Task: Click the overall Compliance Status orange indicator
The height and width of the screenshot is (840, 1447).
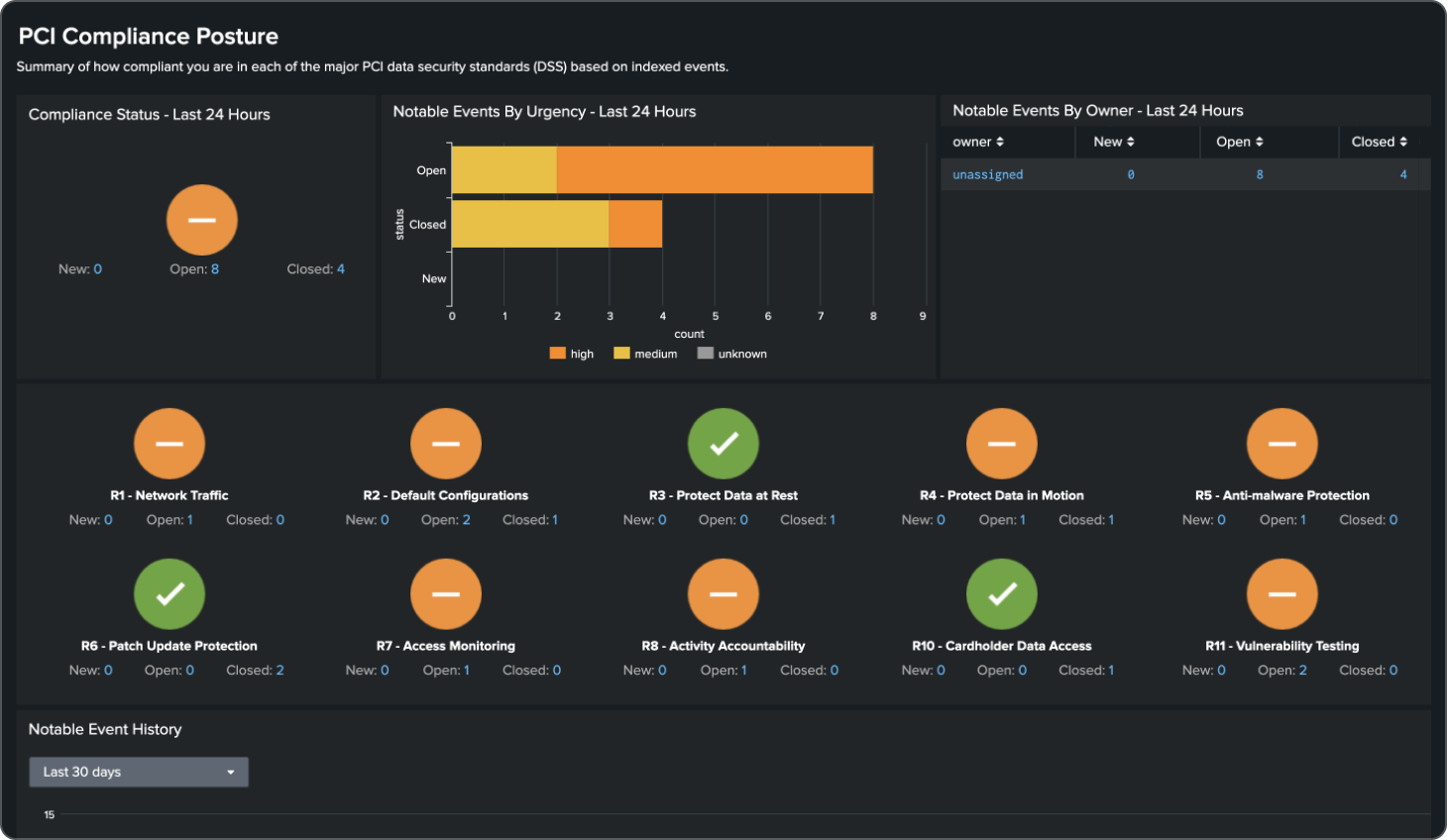Action: click(202, 220)
